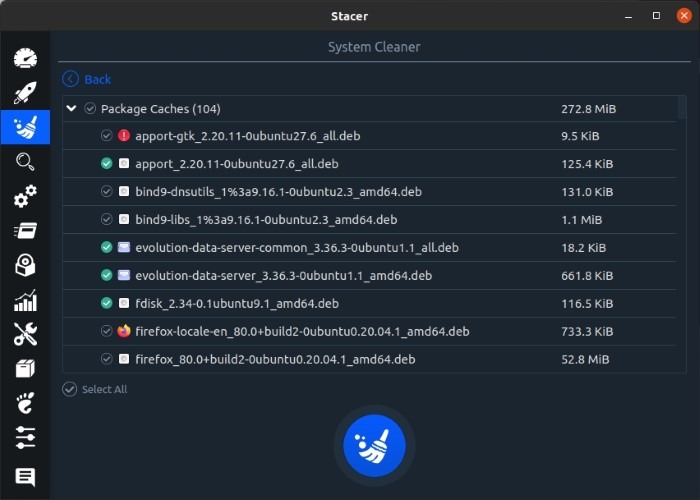Open APT Repository Manager box icon
This screenshot has width=700, height=500.
click(x=25, y=369)
